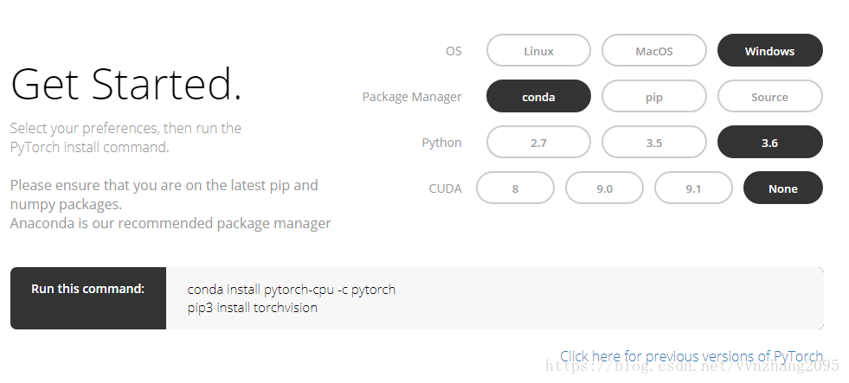Choose CUDA version 9.0
Viewport: 849px width, 383px height.
click(x=604, y=188)
